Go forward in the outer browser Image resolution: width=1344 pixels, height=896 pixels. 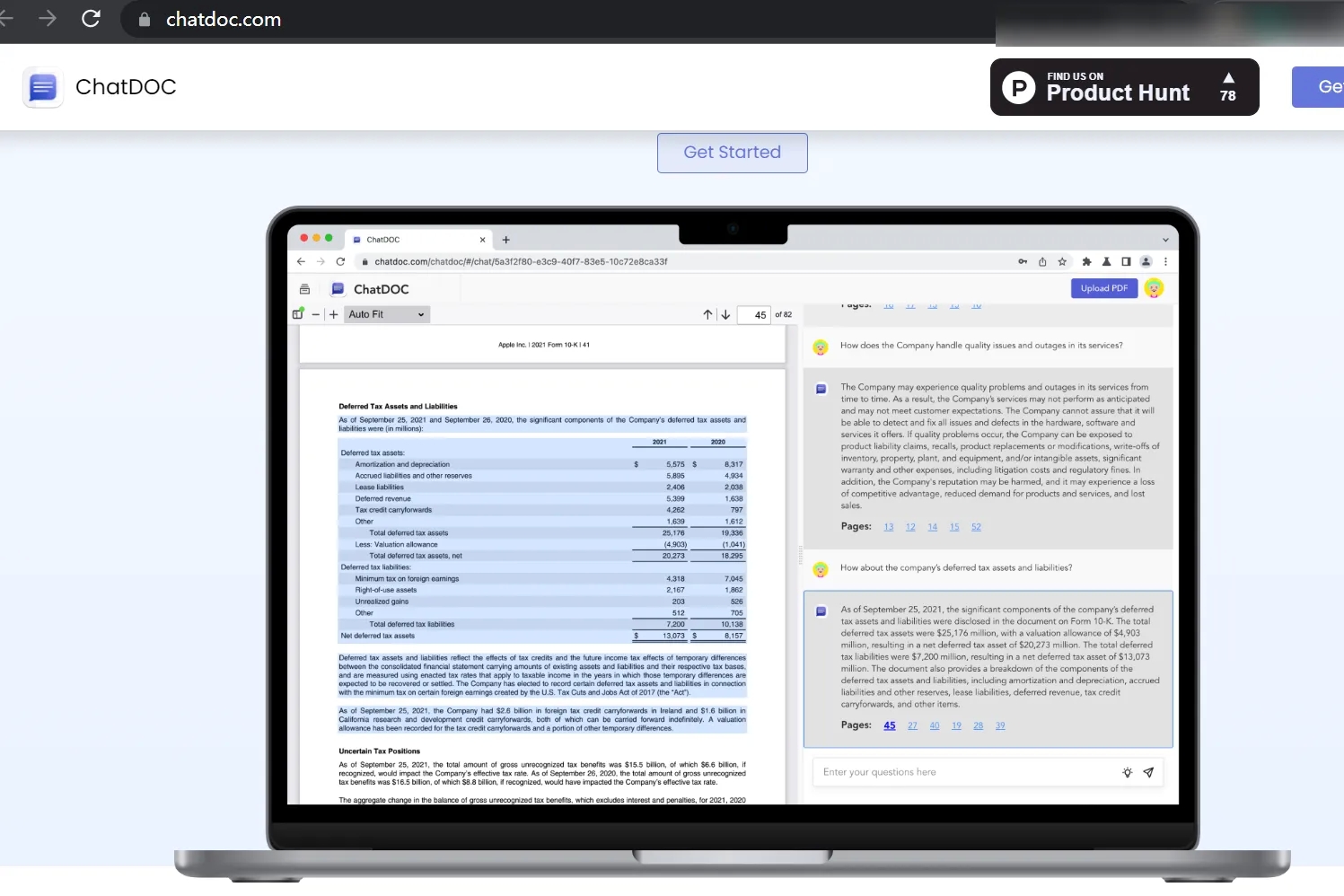coord(48,19)
